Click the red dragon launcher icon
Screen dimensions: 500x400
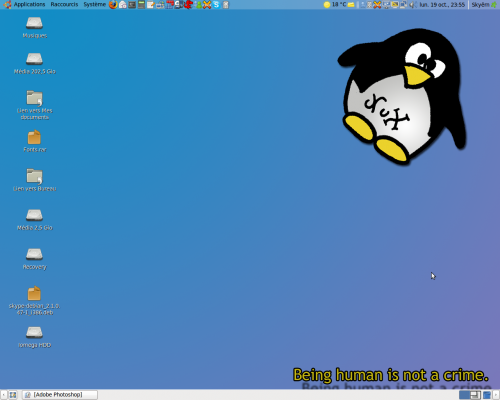tap(188, 5)
